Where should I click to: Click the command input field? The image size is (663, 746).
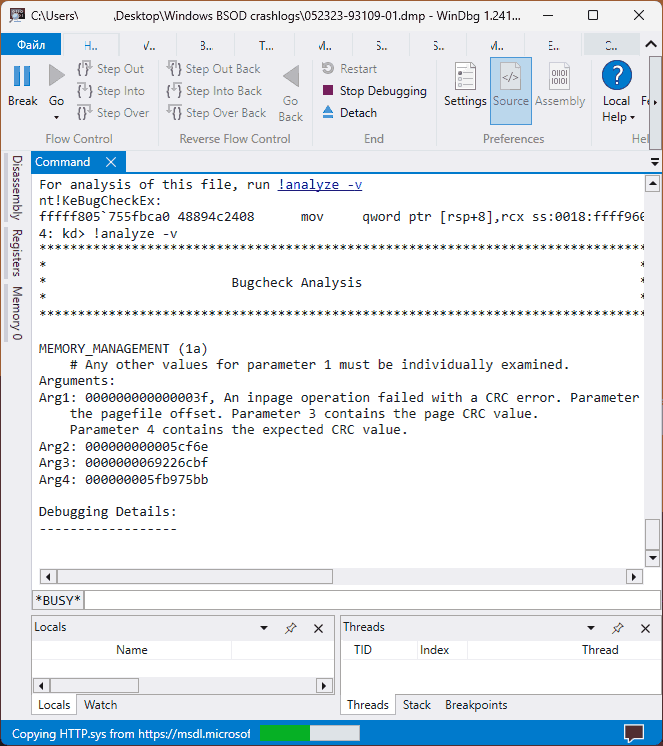pyautogui.click(x=372, y=600)
